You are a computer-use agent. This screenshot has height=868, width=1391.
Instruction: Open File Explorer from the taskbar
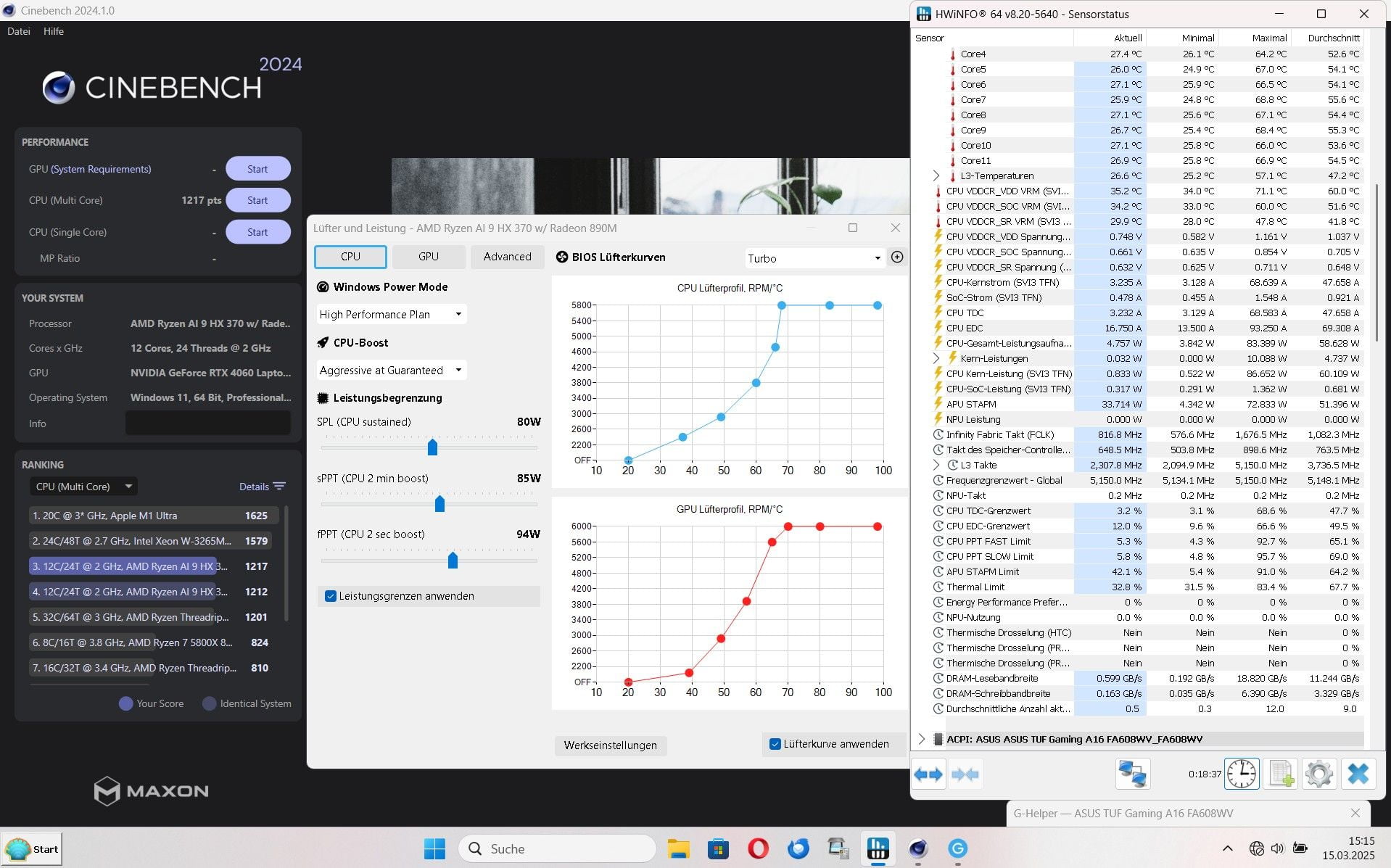(x=678, y=848)
